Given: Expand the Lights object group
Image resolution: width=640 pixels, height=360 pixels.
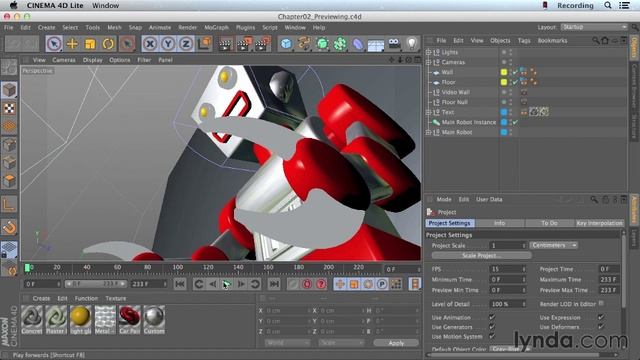Looking at the screenshot, I should point(428,52).
